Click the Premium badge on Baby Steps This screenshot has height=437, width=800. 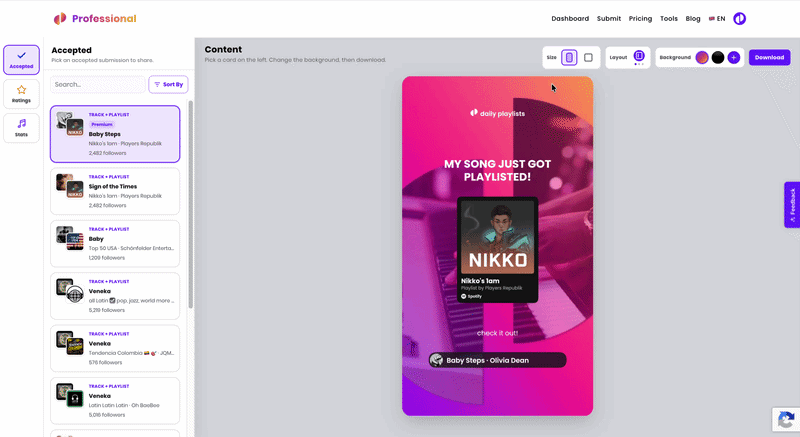[x=102, y=124]
